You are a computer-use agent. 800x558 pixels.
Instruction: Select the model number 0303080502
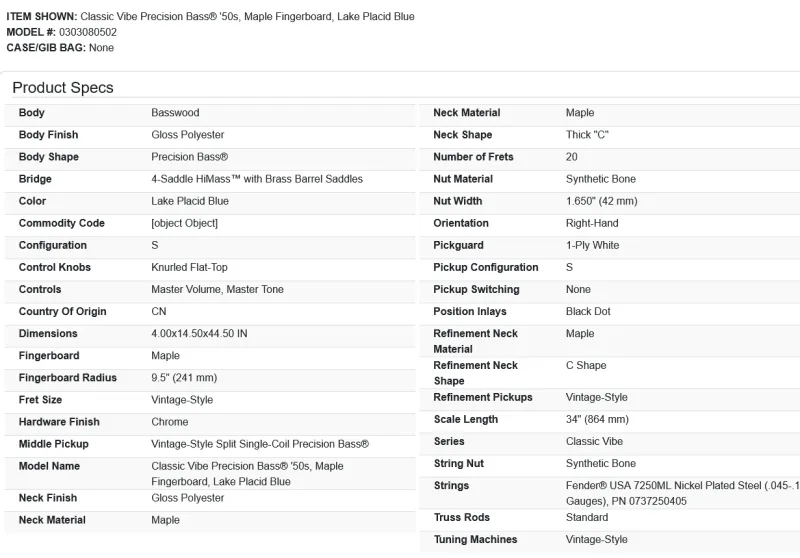point(88,32)
